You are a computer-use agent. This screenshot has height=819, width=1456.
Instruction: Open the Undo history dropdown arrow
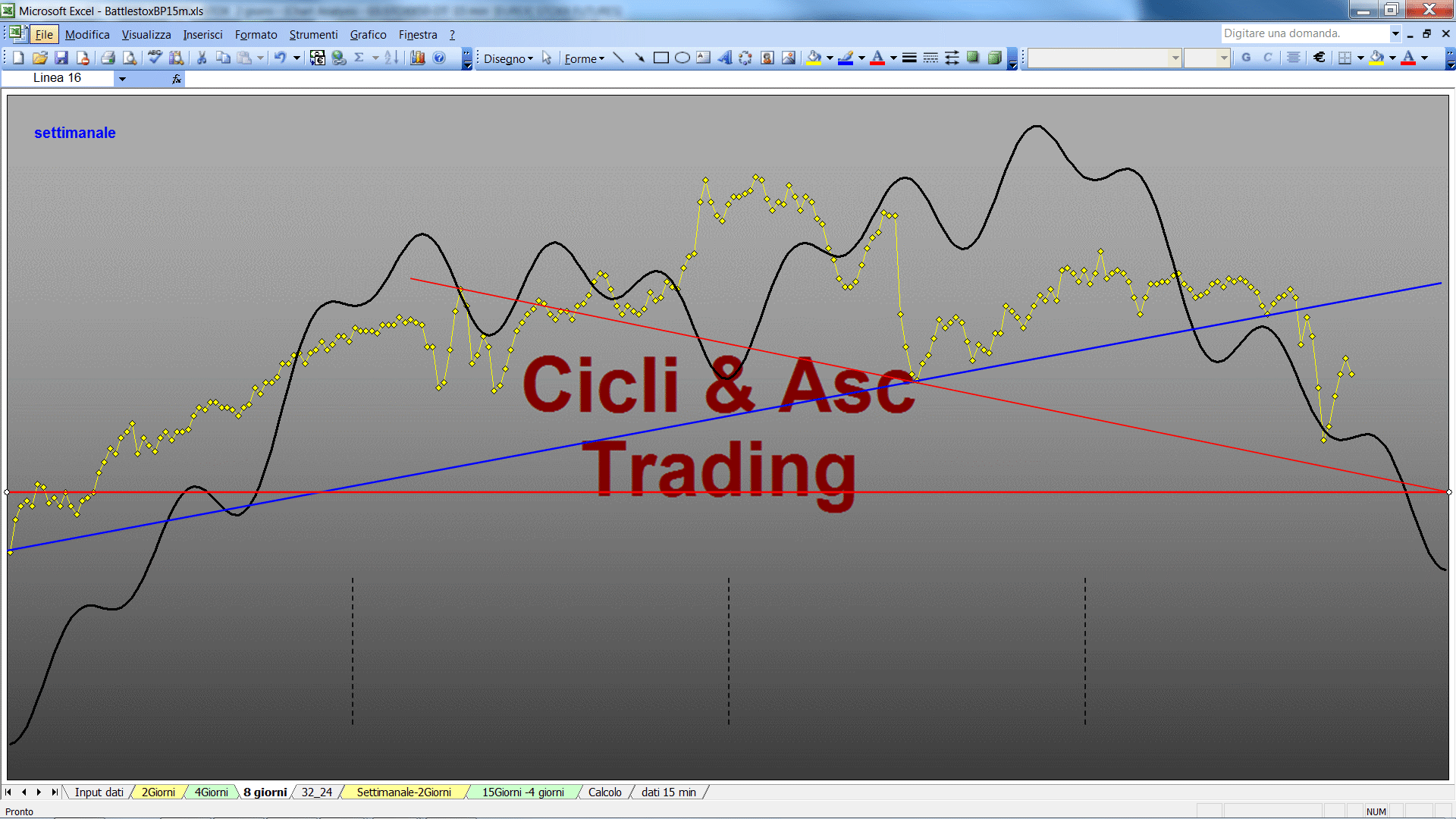[x=297, y=58]
